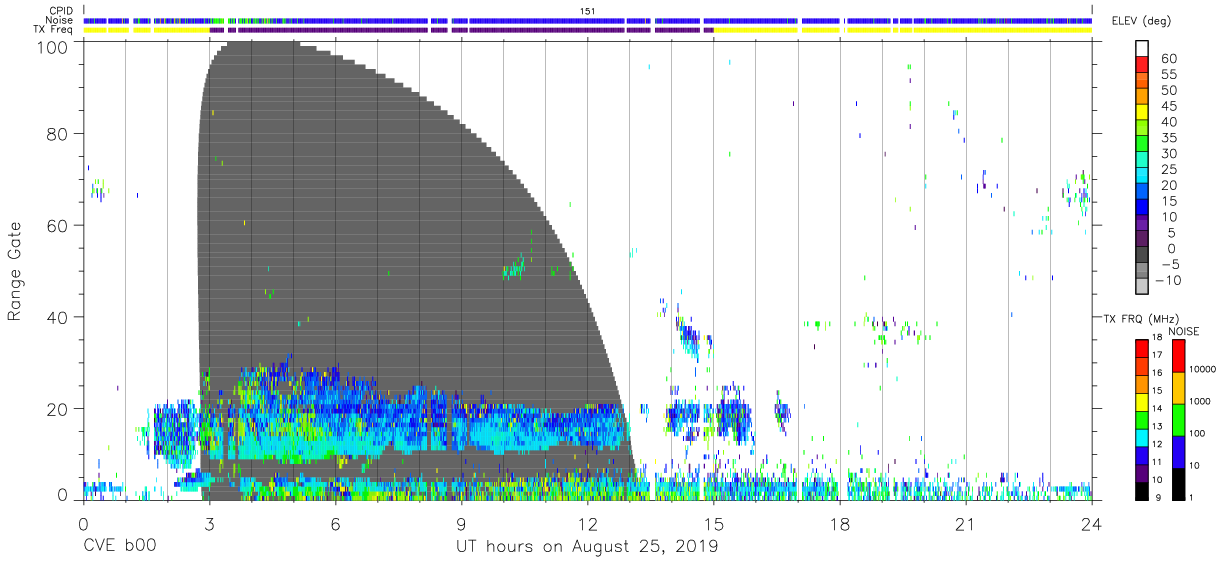1228x567 pixels.
Task: Click the NOISE legend title
Action: pos(1184,331)
